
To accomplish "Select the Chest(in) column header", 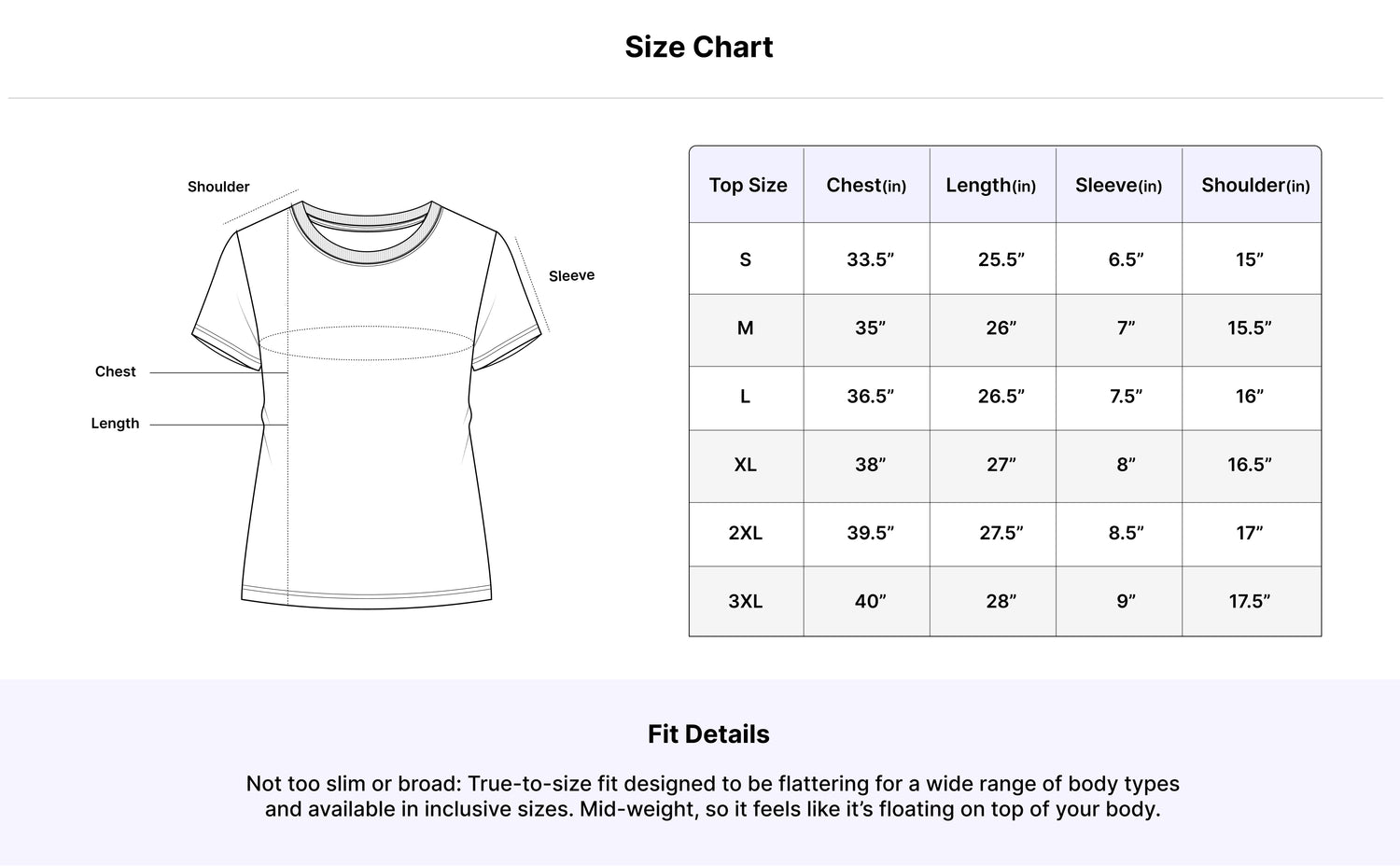I will pyautogui.click(x=866, y=185).
